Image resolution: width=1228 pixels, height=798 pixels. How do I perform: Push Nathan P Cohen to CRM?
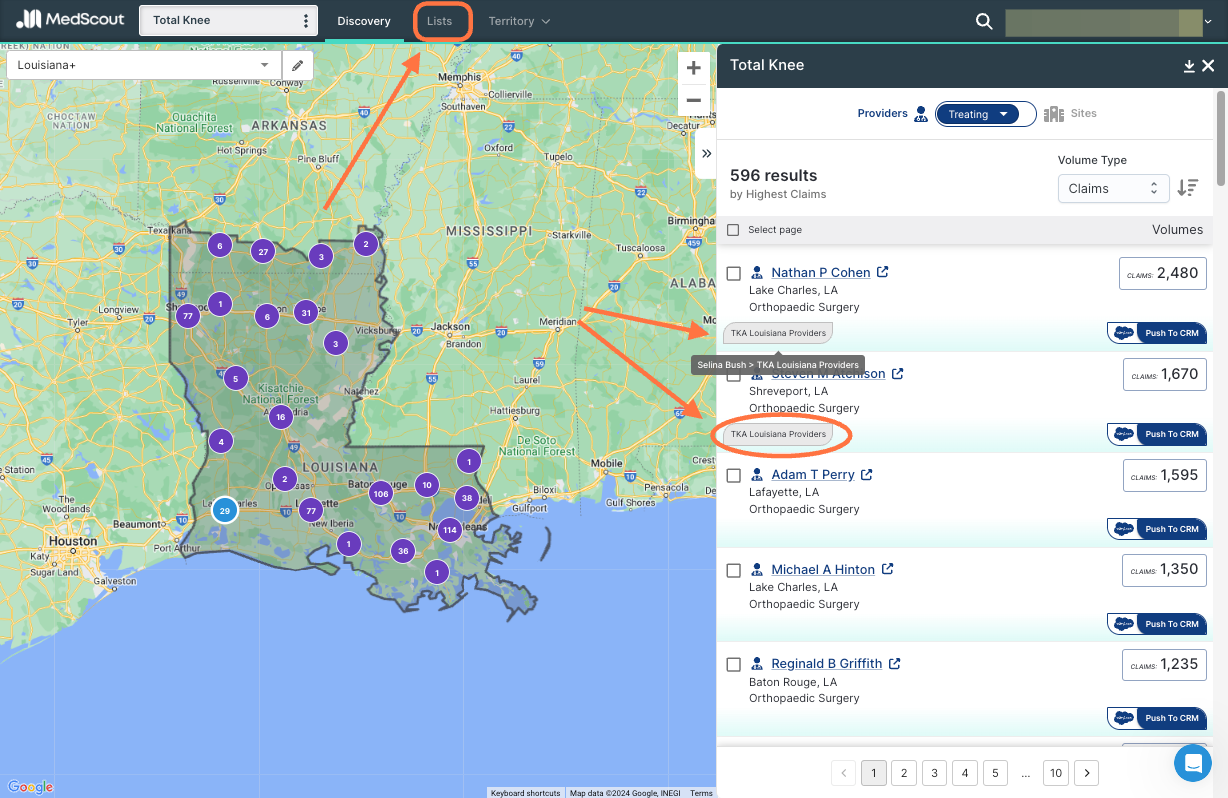[1157, 333]
